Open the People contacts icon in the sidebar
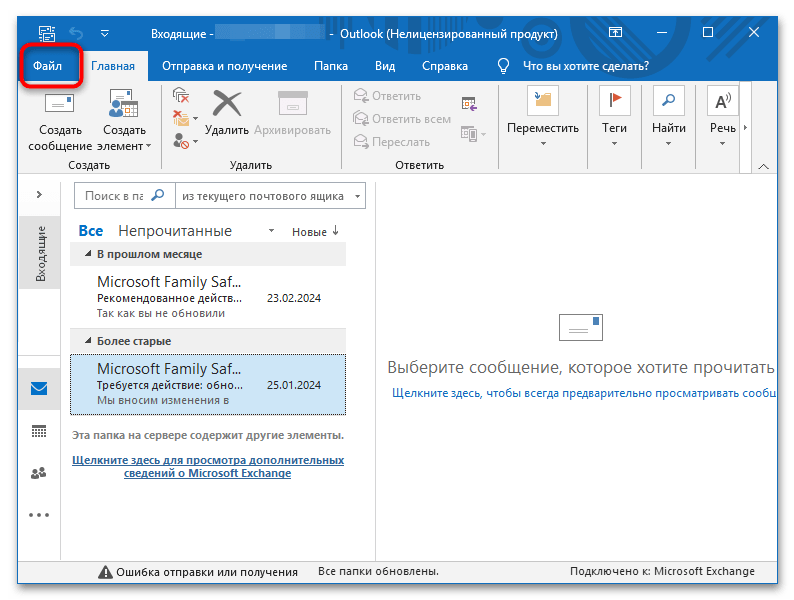 tap(39, 473)
